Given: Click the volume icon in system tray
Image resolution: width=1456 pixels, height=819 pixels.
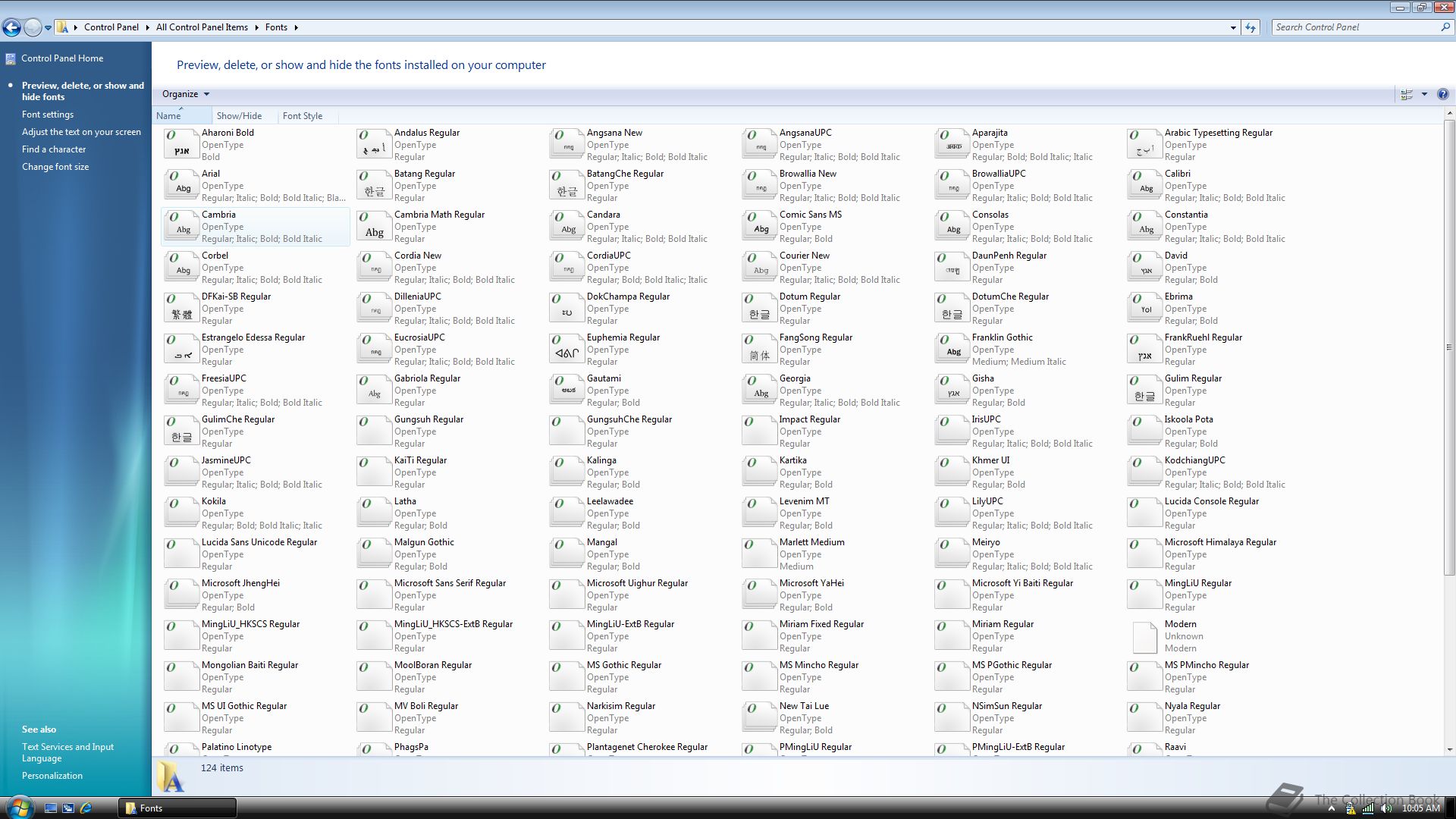Looking at the screenshot, I should [x=1386, y=808].
